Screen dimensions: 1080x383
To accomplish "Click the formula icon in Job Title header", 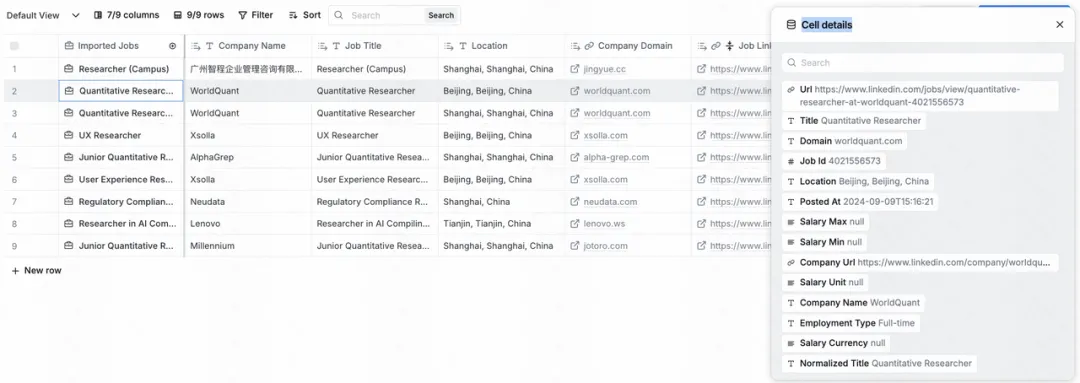I will click(322, 46).
